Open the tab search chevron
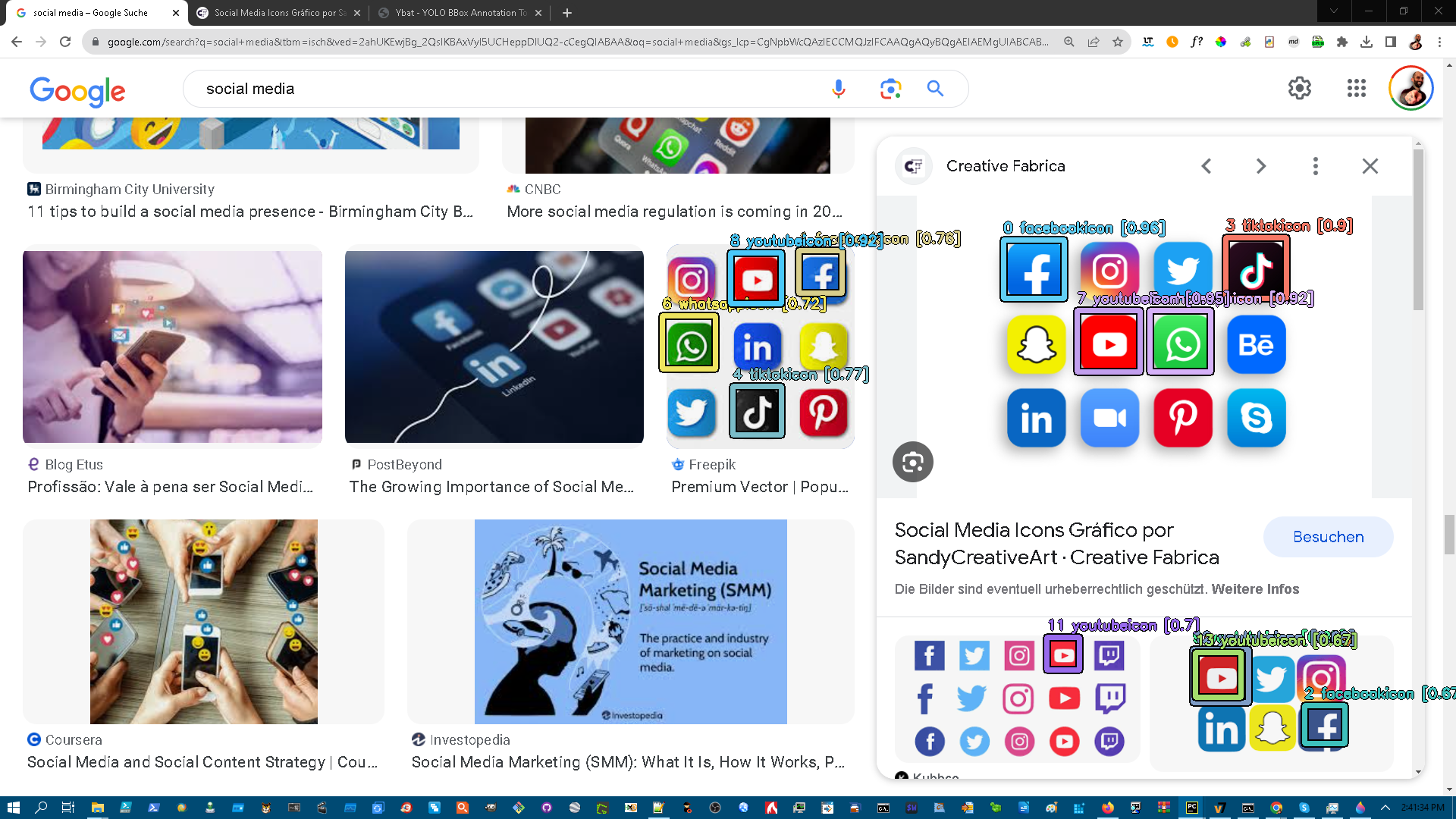Image resolution: width=1456 pixels, height=819 pixels. coord(1334,11)
